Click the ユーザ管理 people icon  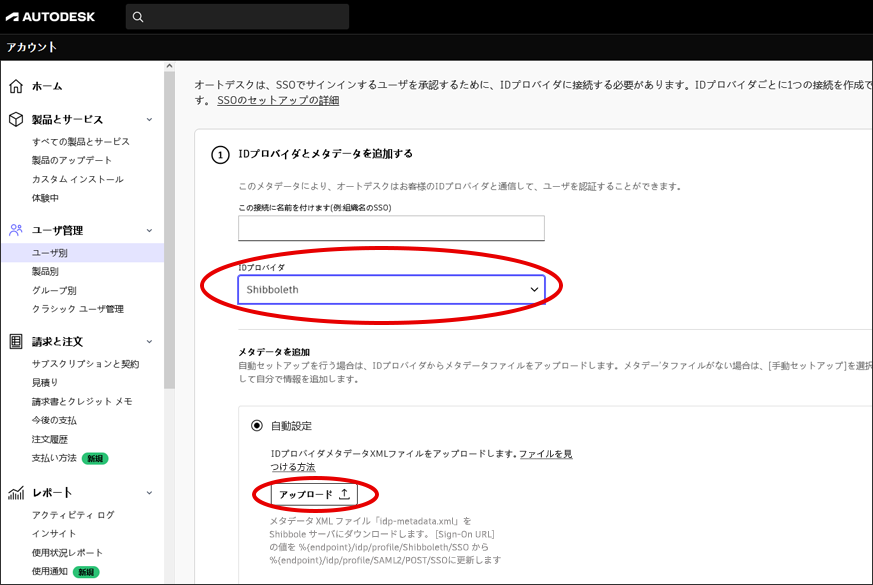click(14, 229)
